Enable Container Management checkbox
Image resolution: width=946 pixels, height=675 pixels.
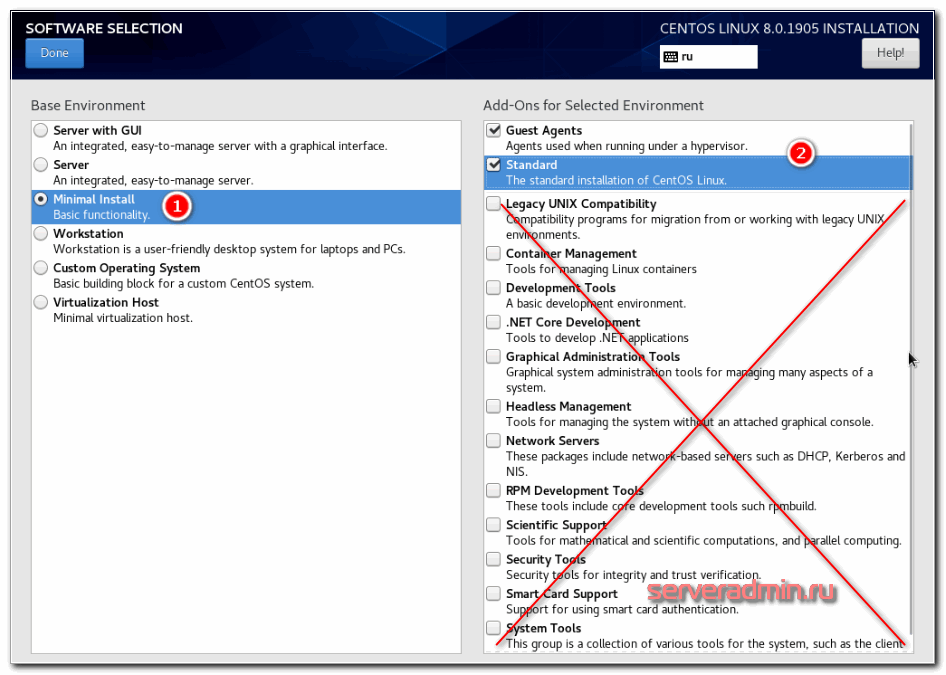point(494,253)
